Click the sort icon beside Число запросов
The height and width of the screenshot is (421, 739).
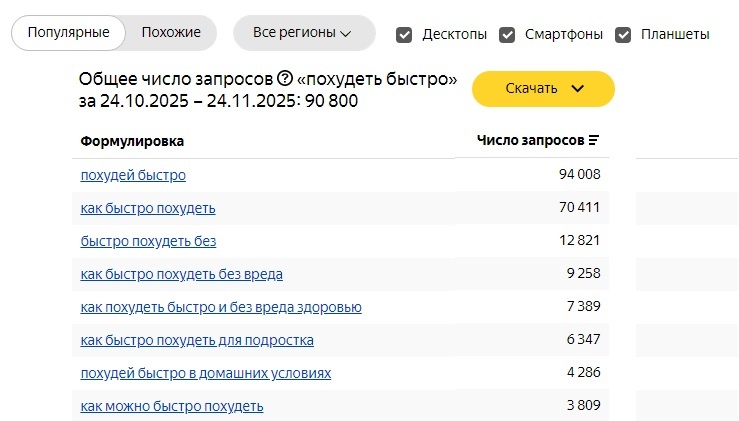[594, 140]
